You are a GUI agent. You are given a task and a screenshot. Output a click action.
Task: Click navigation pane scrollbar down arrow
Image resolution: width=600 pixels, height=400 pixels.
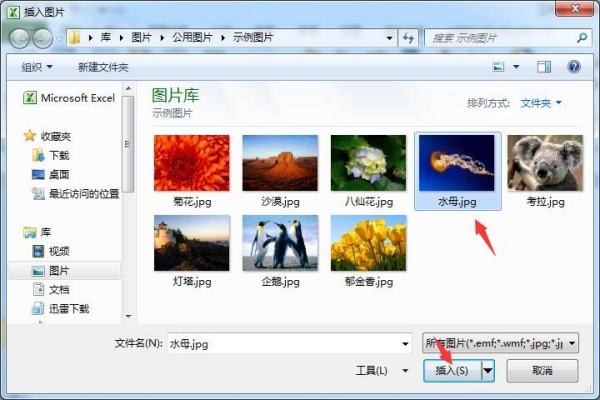(129, 316)
